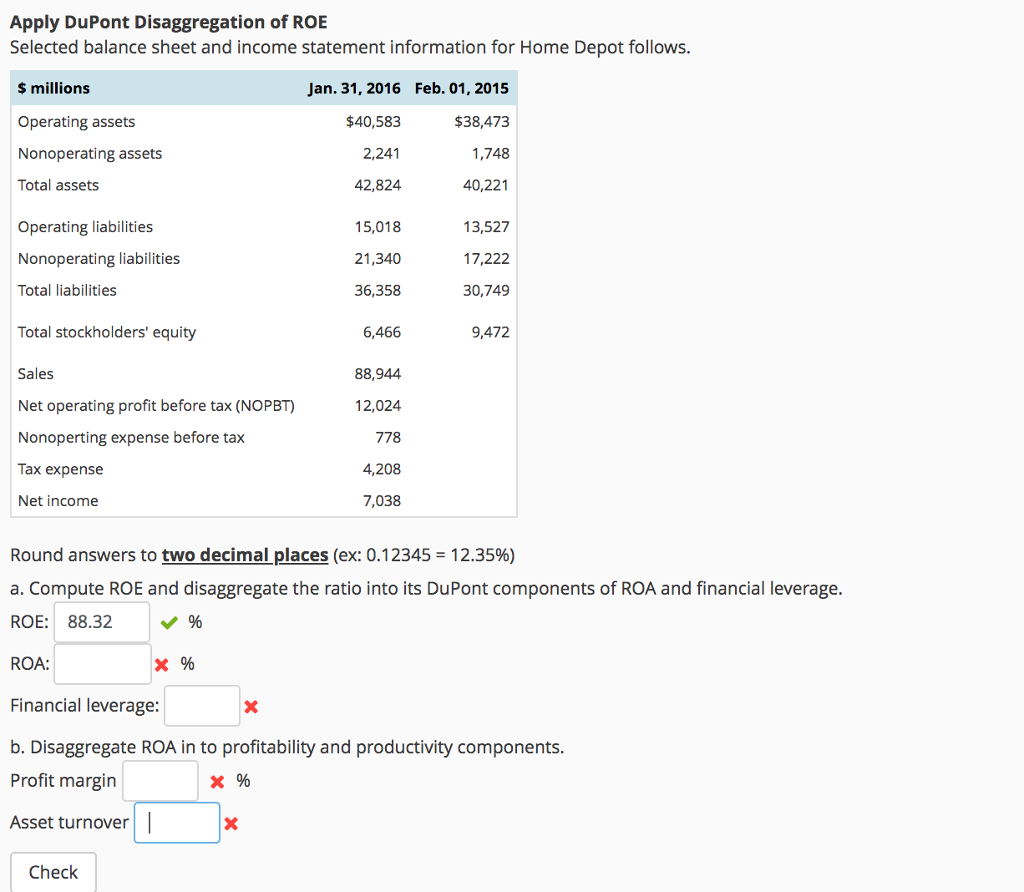
Task: Click the red X beside Financial leverage
Action: [251, 706]
